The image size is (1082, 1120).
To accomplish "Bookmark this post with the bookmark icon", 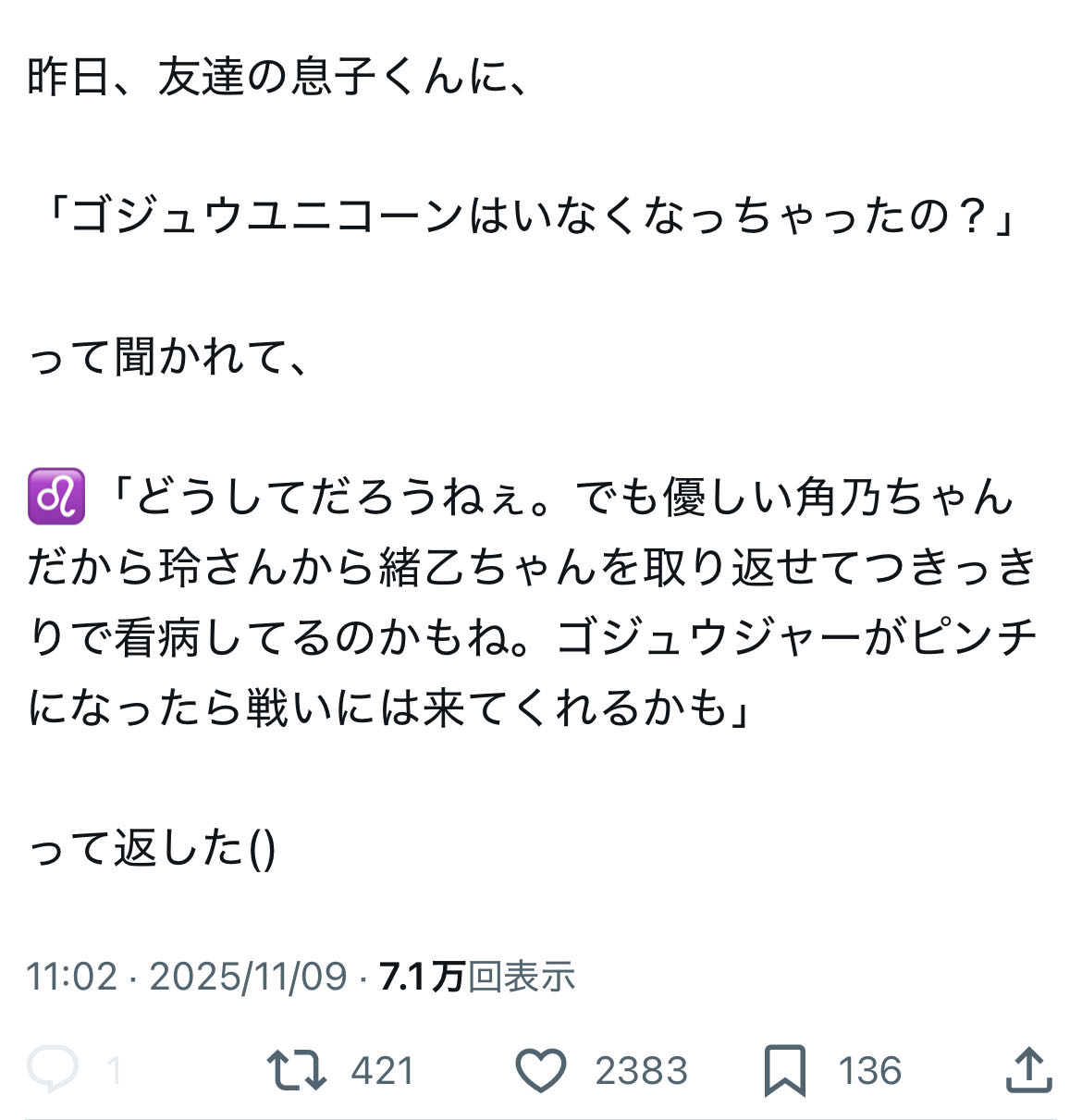I will coord(784,1070).
